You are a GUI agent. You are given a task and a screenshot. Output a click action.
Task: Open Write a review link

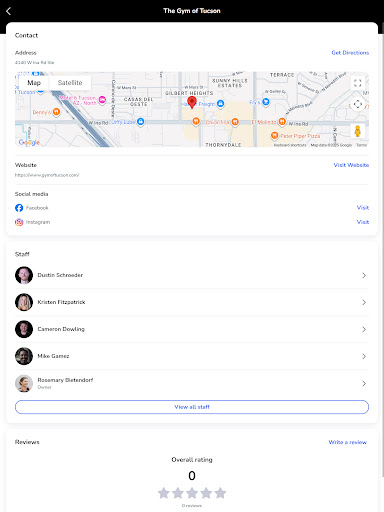(348, 442)
